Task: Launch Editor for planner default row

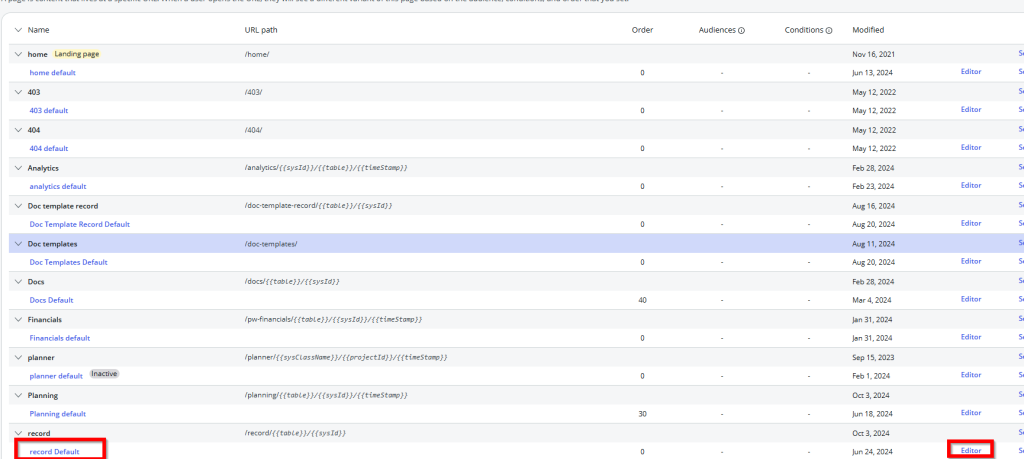Action: [x=970, y=375]
